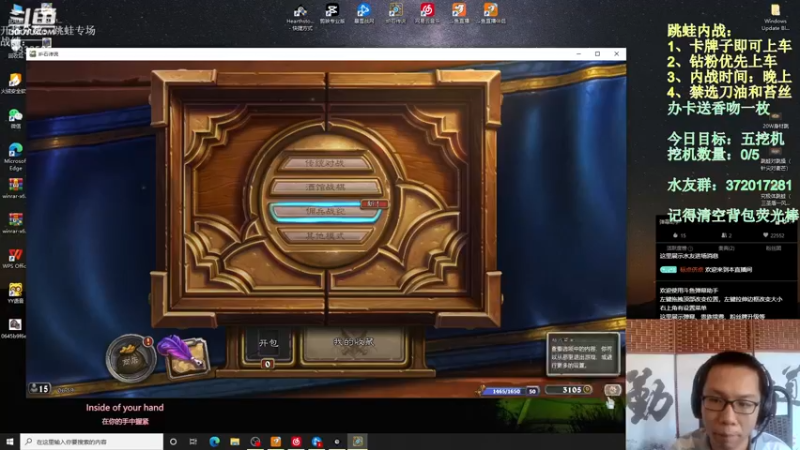Open 我的收藏 my collection
Viewport: 800px width, 450px height.
point(354,343)
